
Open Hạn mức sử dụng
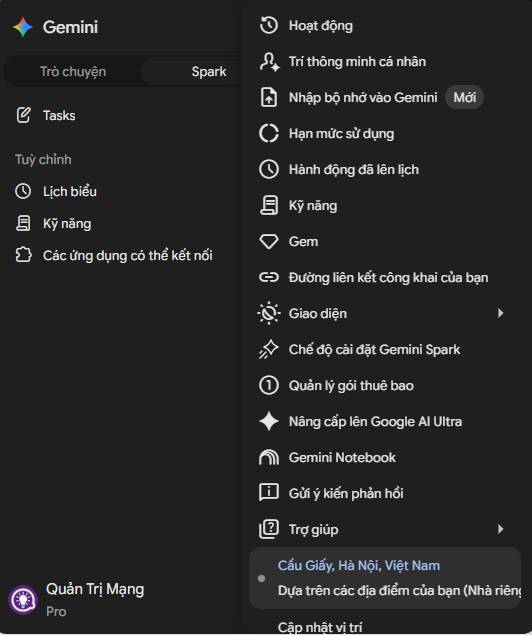pyautogui.click(x=341, y=134)
